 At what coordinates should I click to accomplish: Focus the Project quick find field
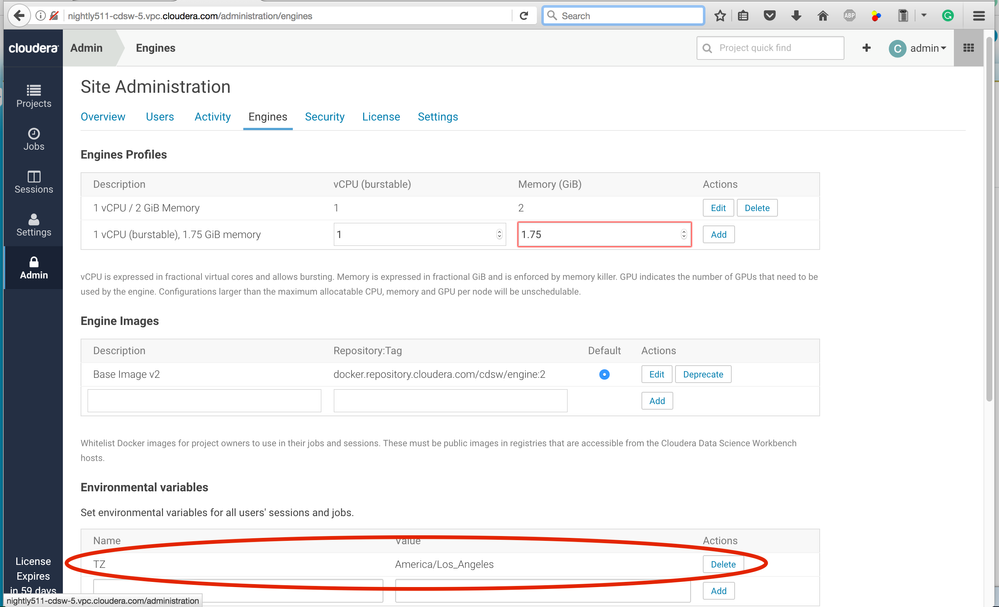770,48
